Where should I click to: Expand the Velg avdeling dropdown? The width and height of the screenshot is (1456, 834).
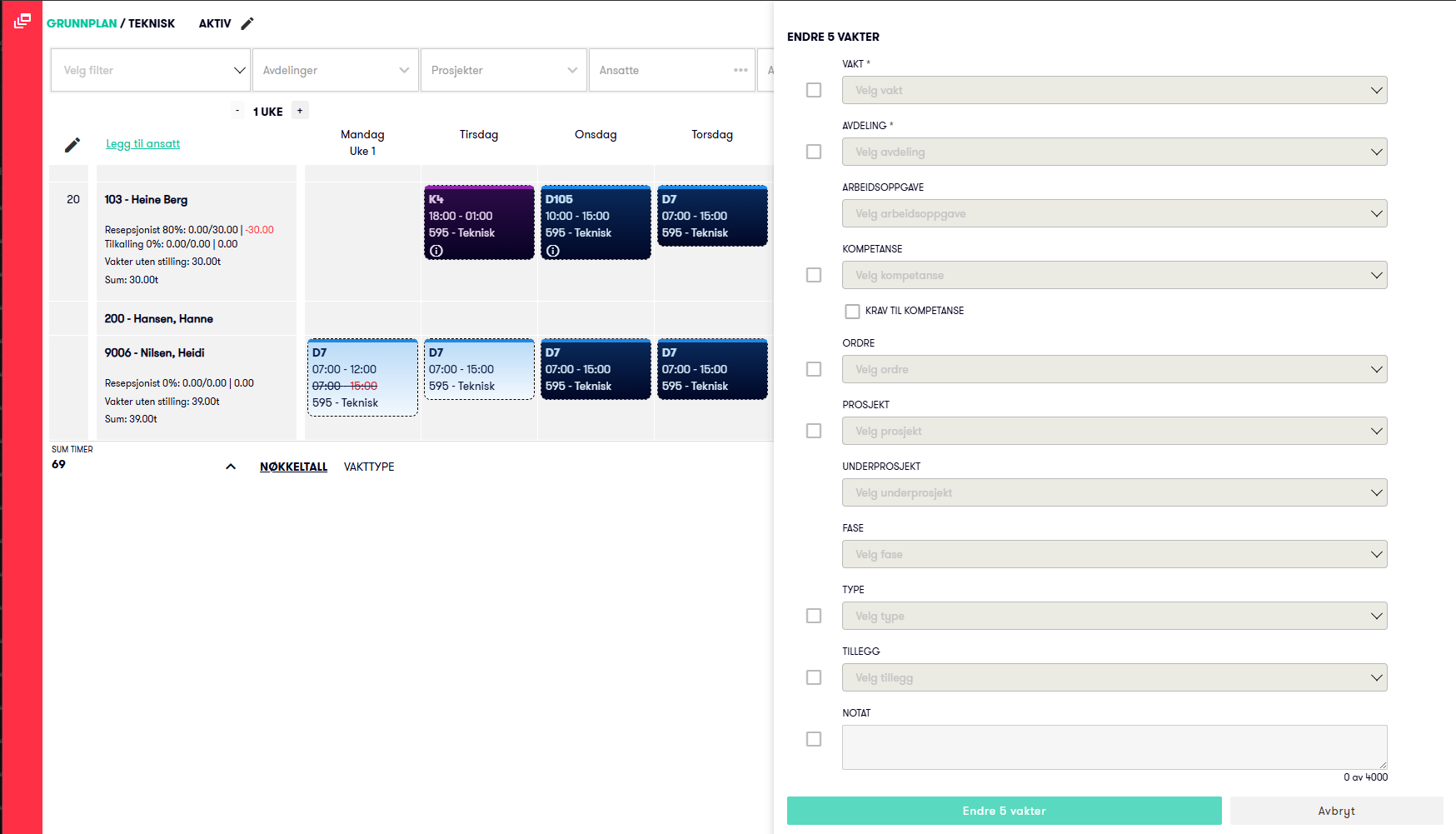(1114, 152)
